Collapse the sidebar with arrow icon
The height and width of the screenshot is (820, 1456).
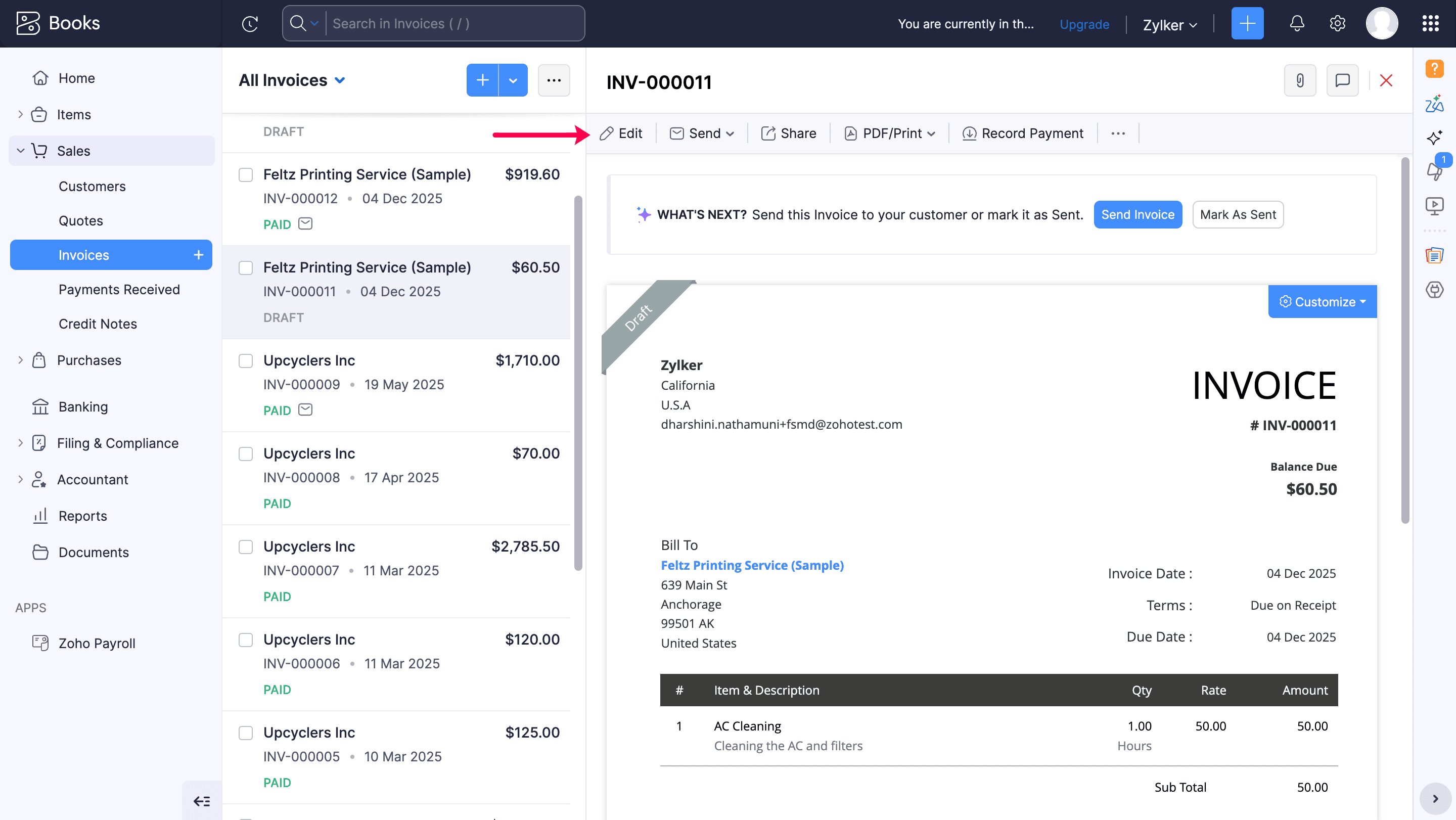point(202,801)
